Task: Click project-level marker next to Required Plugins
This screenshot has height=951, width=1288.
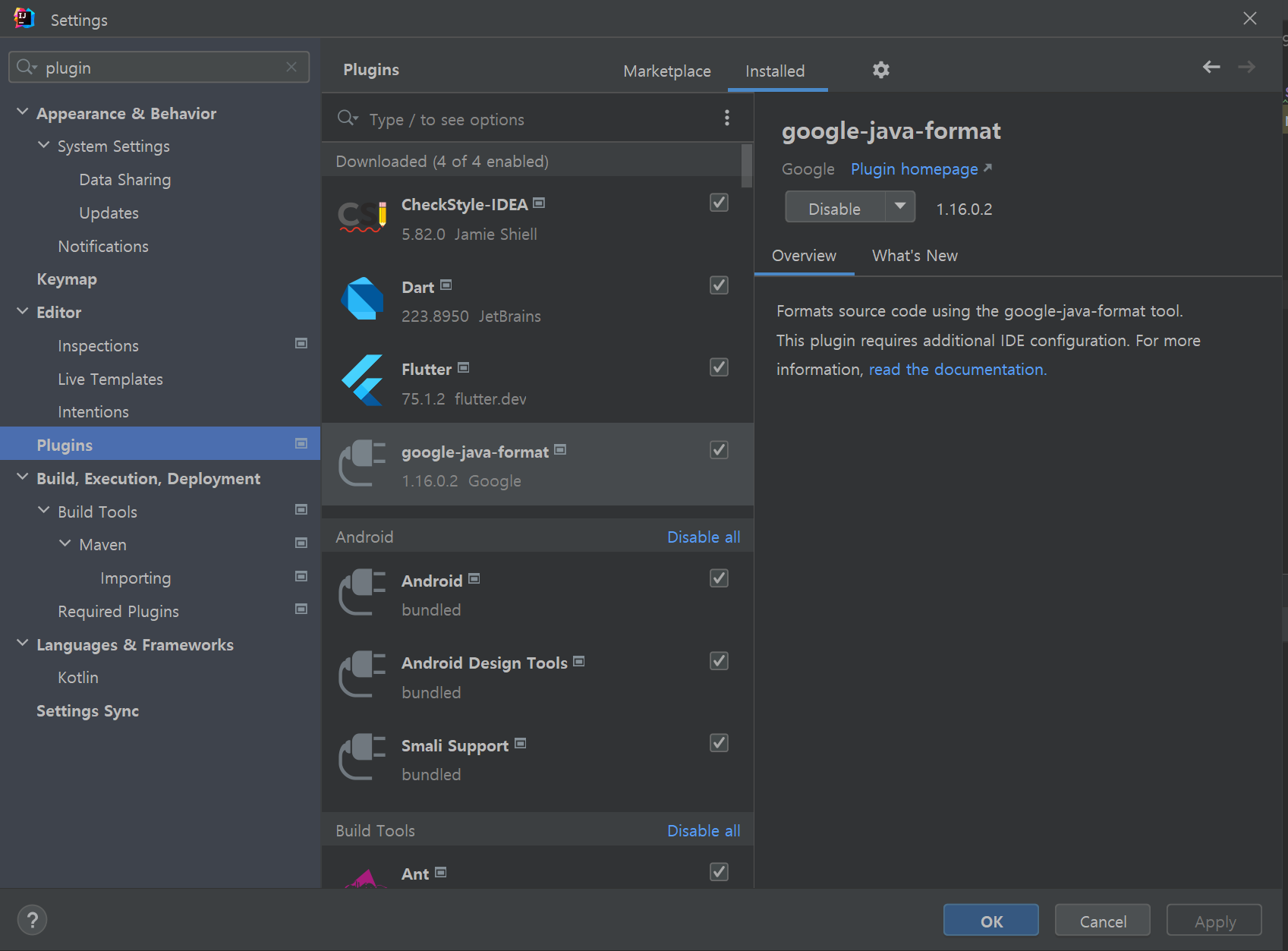Action: 301,609
